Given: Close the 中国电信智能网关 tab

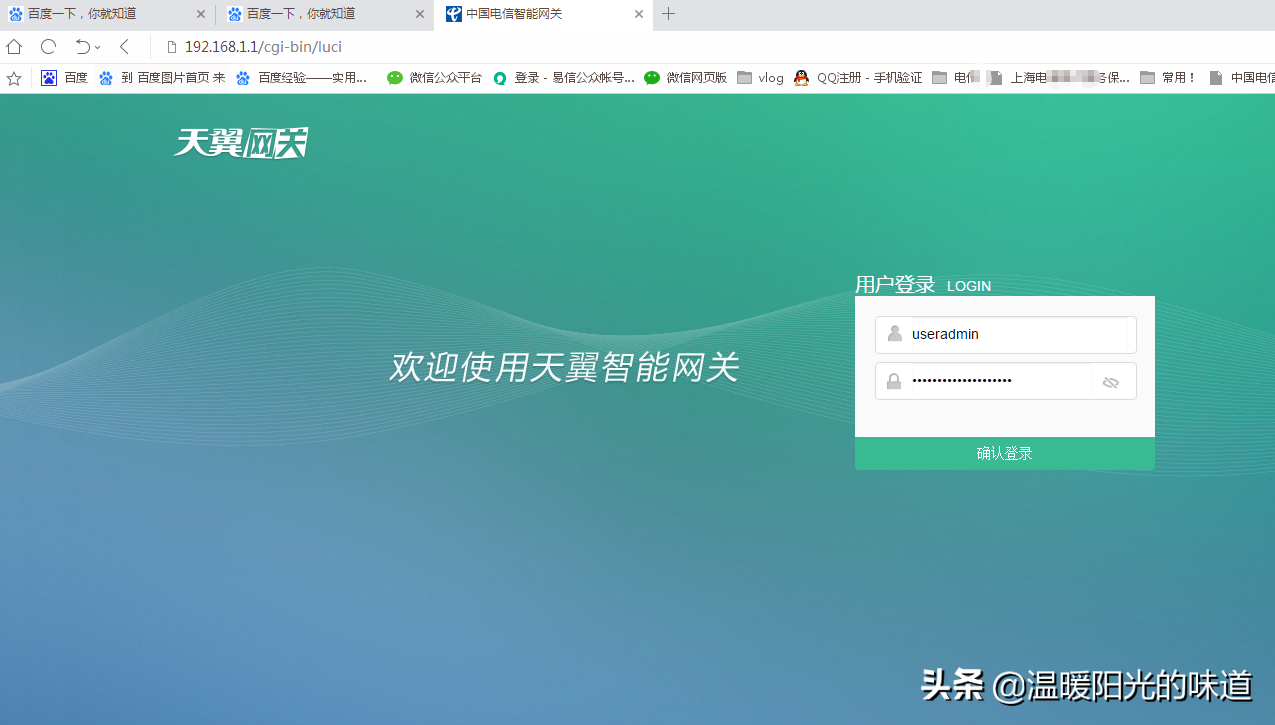Looking at the screenshot, I should [x=639, y=14].
